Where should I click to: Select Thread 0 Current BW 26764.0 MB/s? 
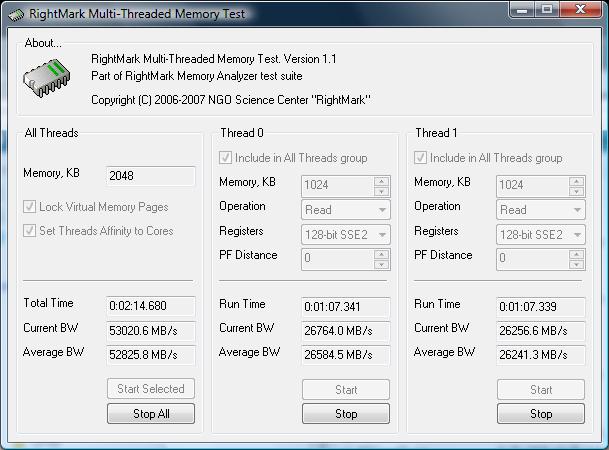346,331
